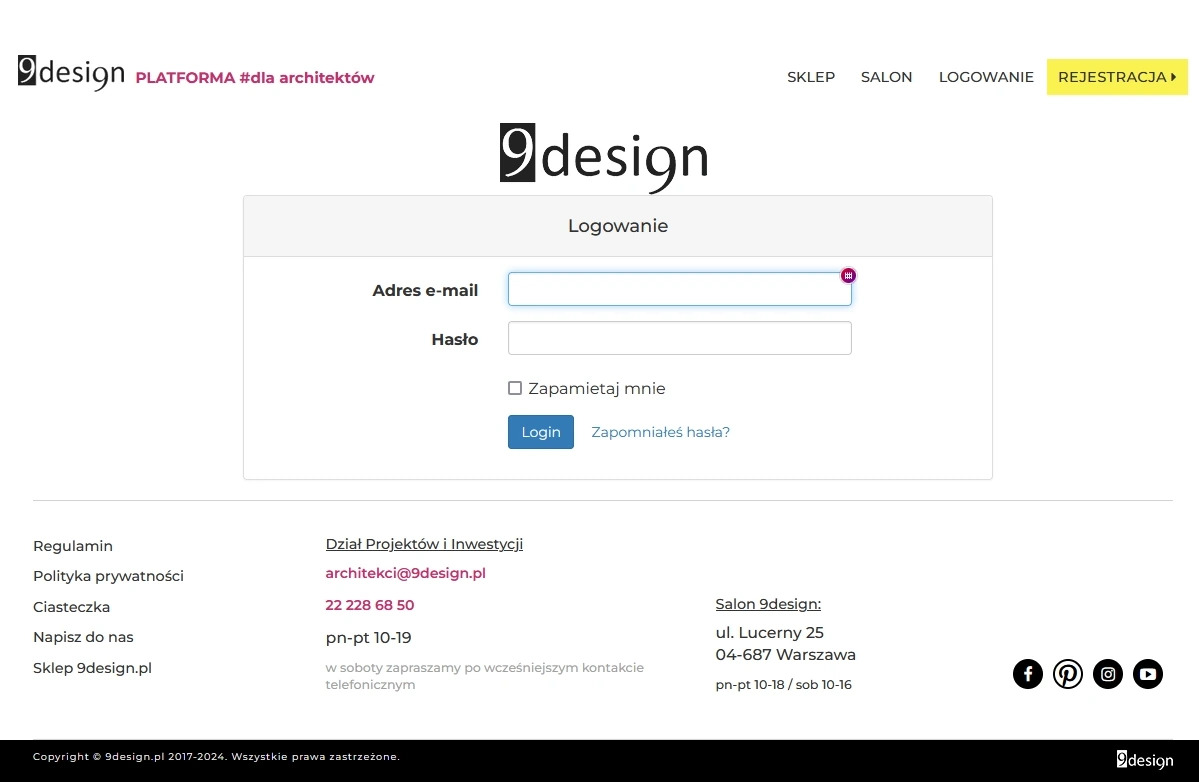Open the Facebook page icon
Viewport: 1199px width, 782px height.
pyautogui.click(x=1027, y=674)
